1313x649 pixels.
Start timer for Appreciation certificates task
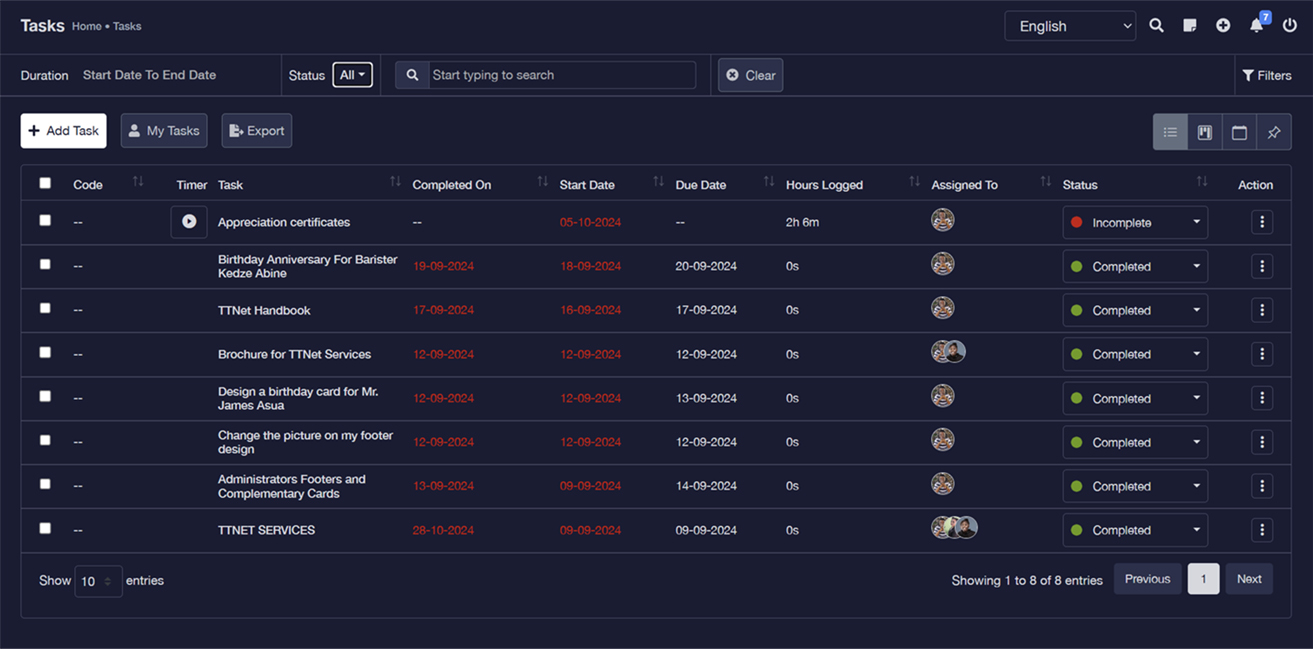pos(189,222)
